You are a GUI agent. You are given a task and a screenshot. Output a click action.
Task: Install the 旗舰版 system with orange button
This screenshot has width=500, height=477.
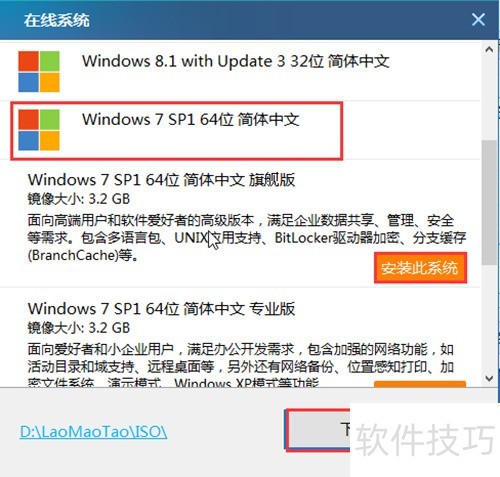coord(420,268)
